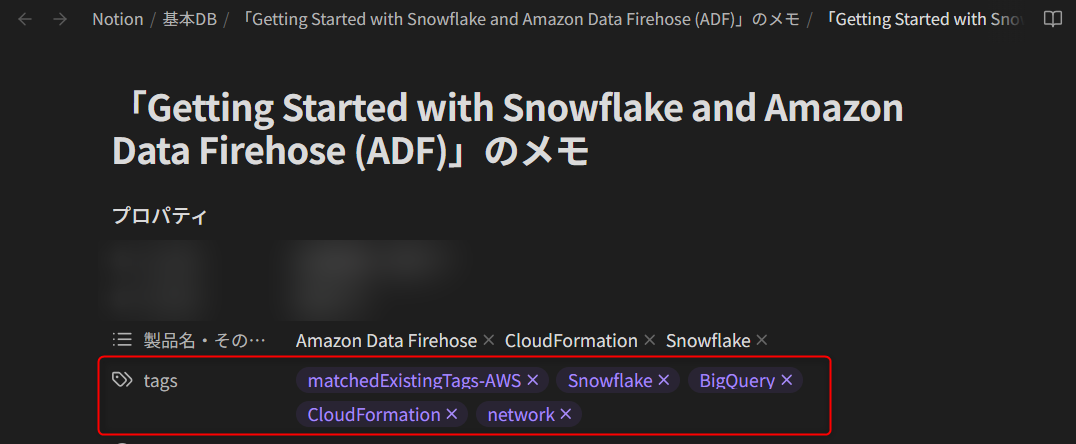Remove the matchedExistingTags-AWS tag
1076x444 pixels.
(x=533, y=380)
